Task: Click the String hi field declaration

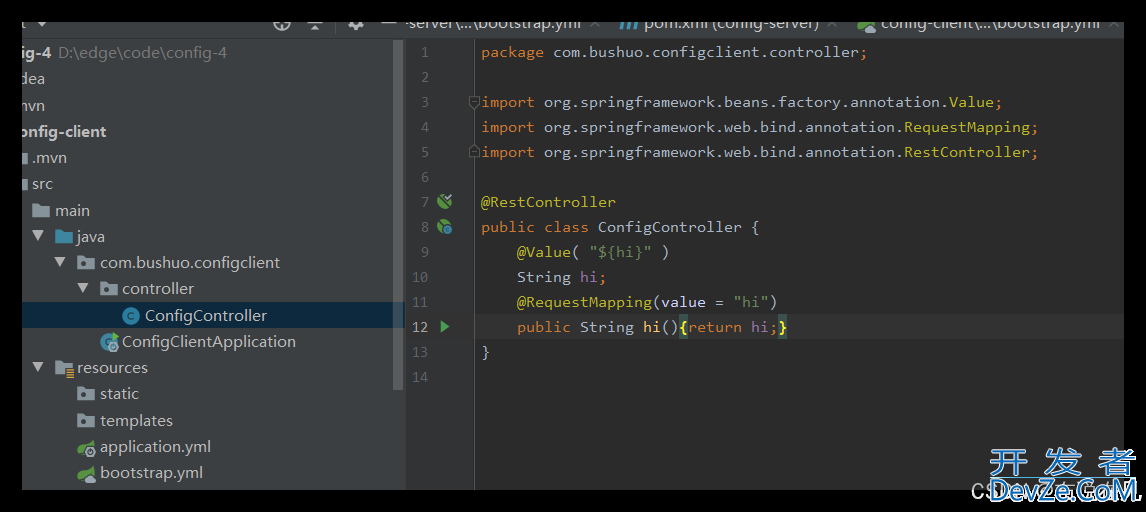Action: pyautogui.click(x=562, y=277)
